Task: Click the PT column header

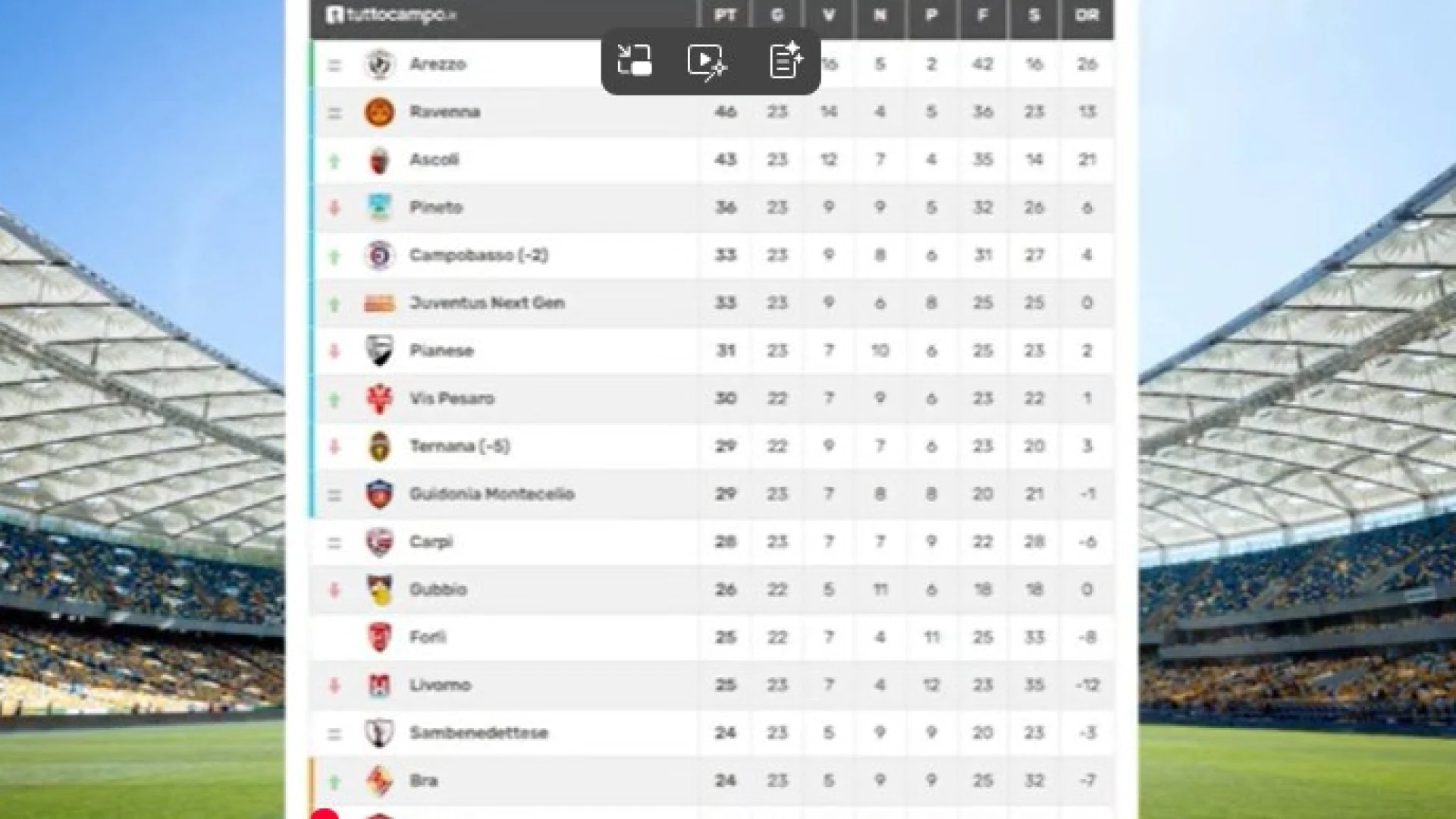Action: [x=725, y=14]
